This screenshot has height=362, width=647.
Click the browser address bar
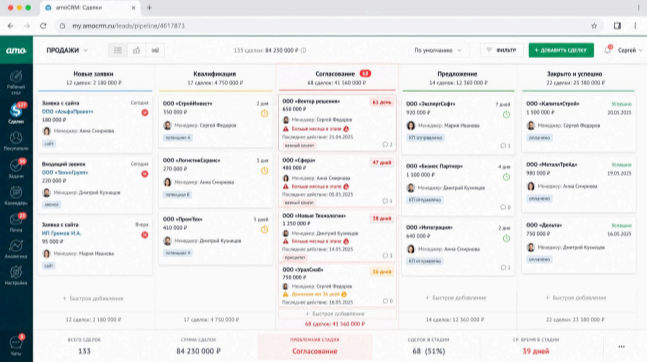pyautogui.click(x=328, y=26)
